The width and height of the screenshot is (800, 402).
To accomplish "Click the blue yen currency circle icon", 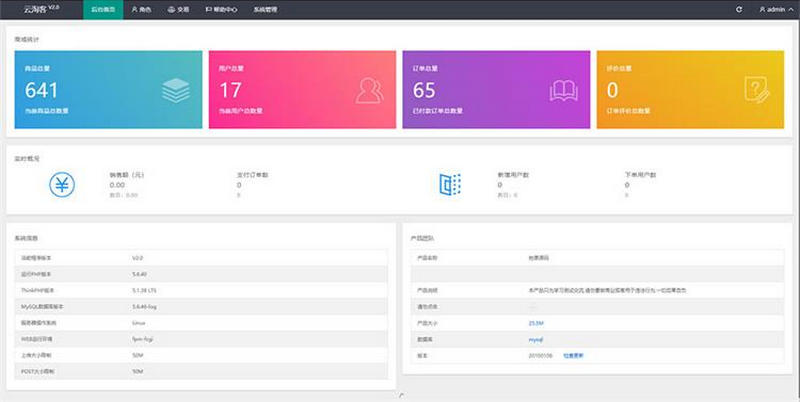I will tap(62, 185).
